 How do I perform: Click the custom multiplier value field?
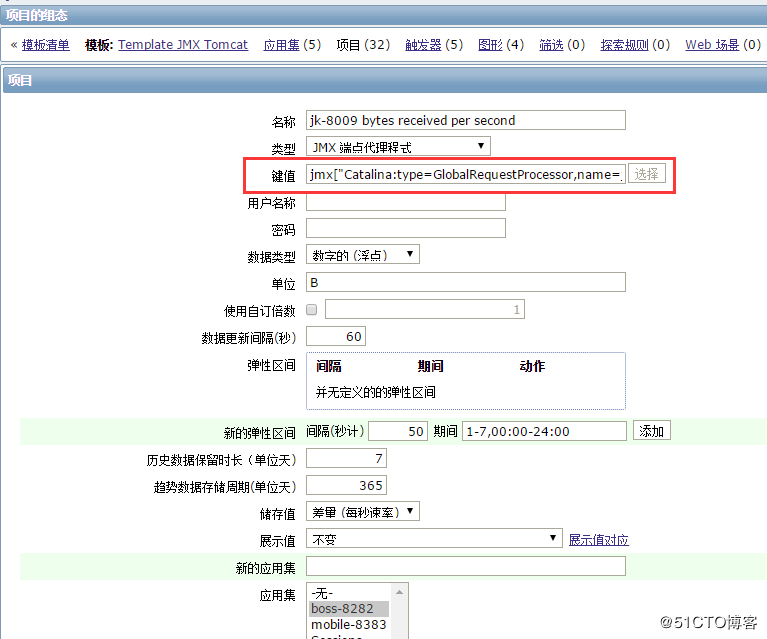[425, 309]
